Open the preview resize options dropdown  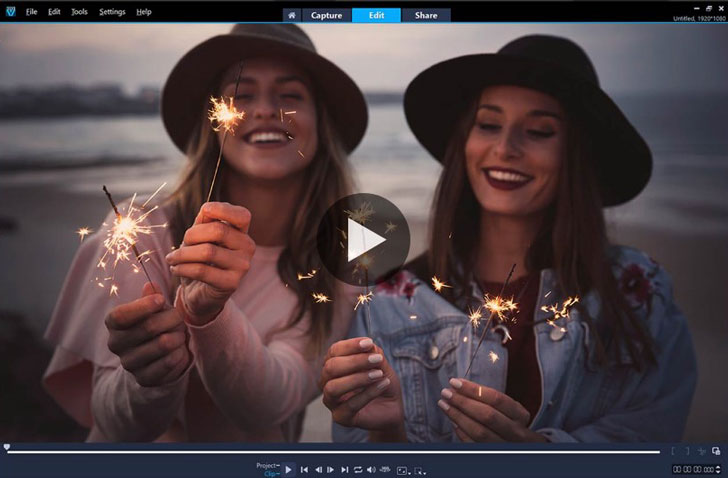coord(402,469)
